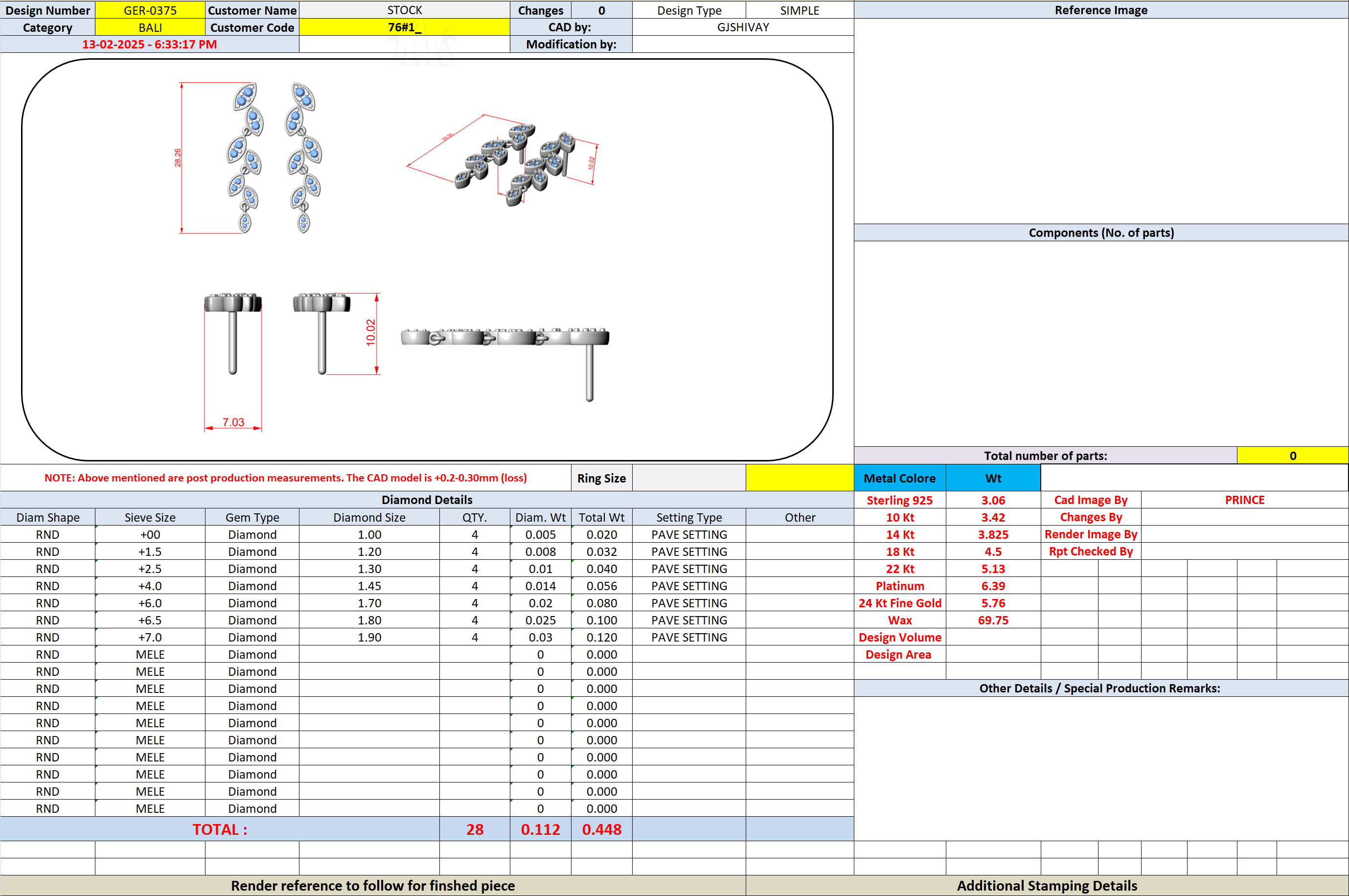The height and width of the screenshot is (896, 1349).
Task: Select sieve size +00 cell
Action: coord(150,534)
